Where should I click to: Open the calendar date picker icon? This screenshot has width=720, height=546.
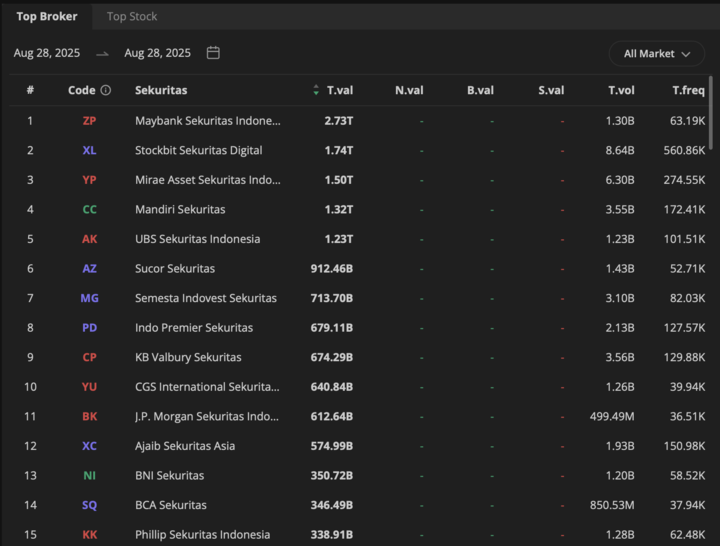213,53
